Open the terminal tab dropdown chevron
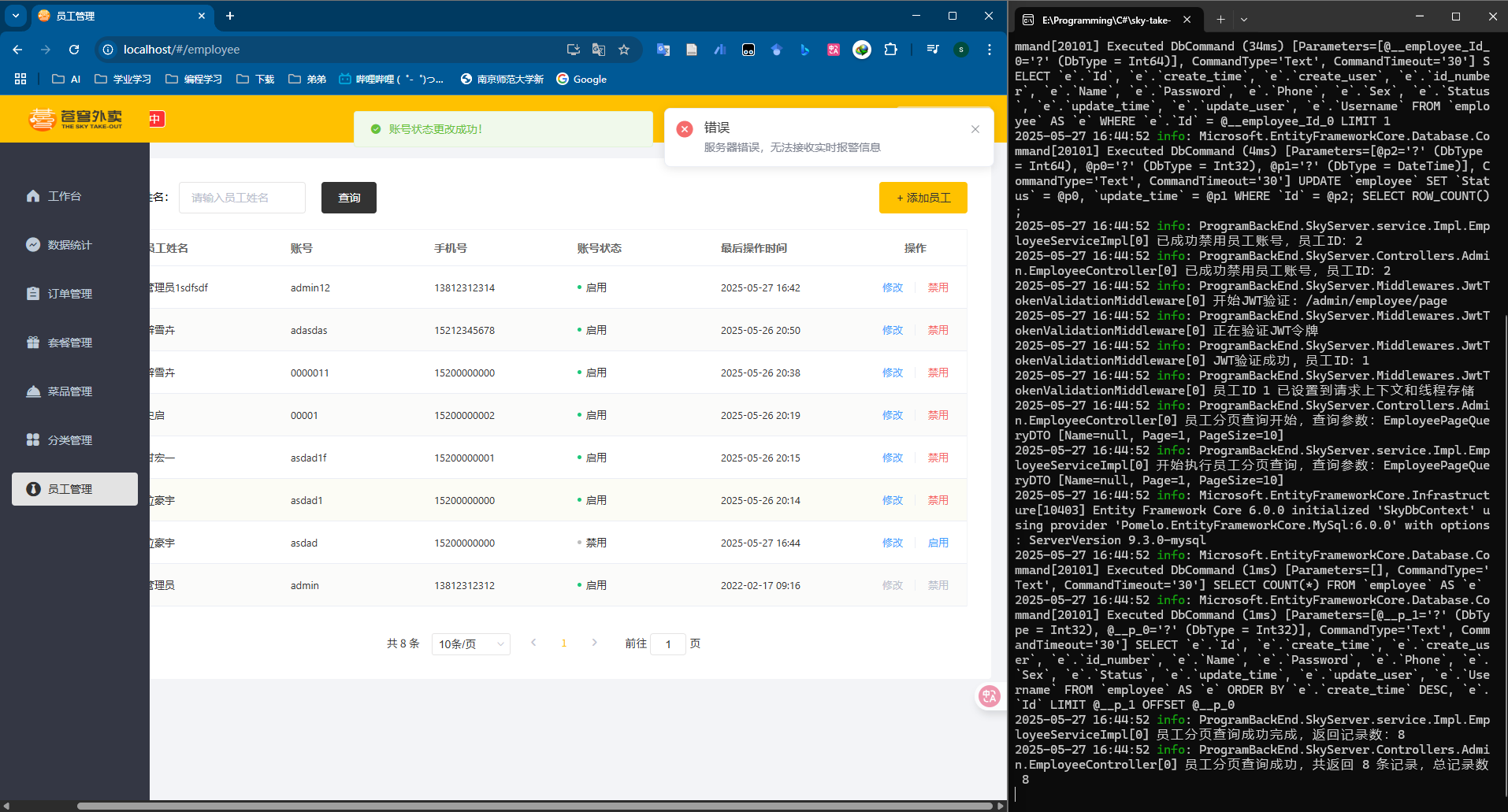This screenshot has width=1508, height=812. [x=1244, y=20]
